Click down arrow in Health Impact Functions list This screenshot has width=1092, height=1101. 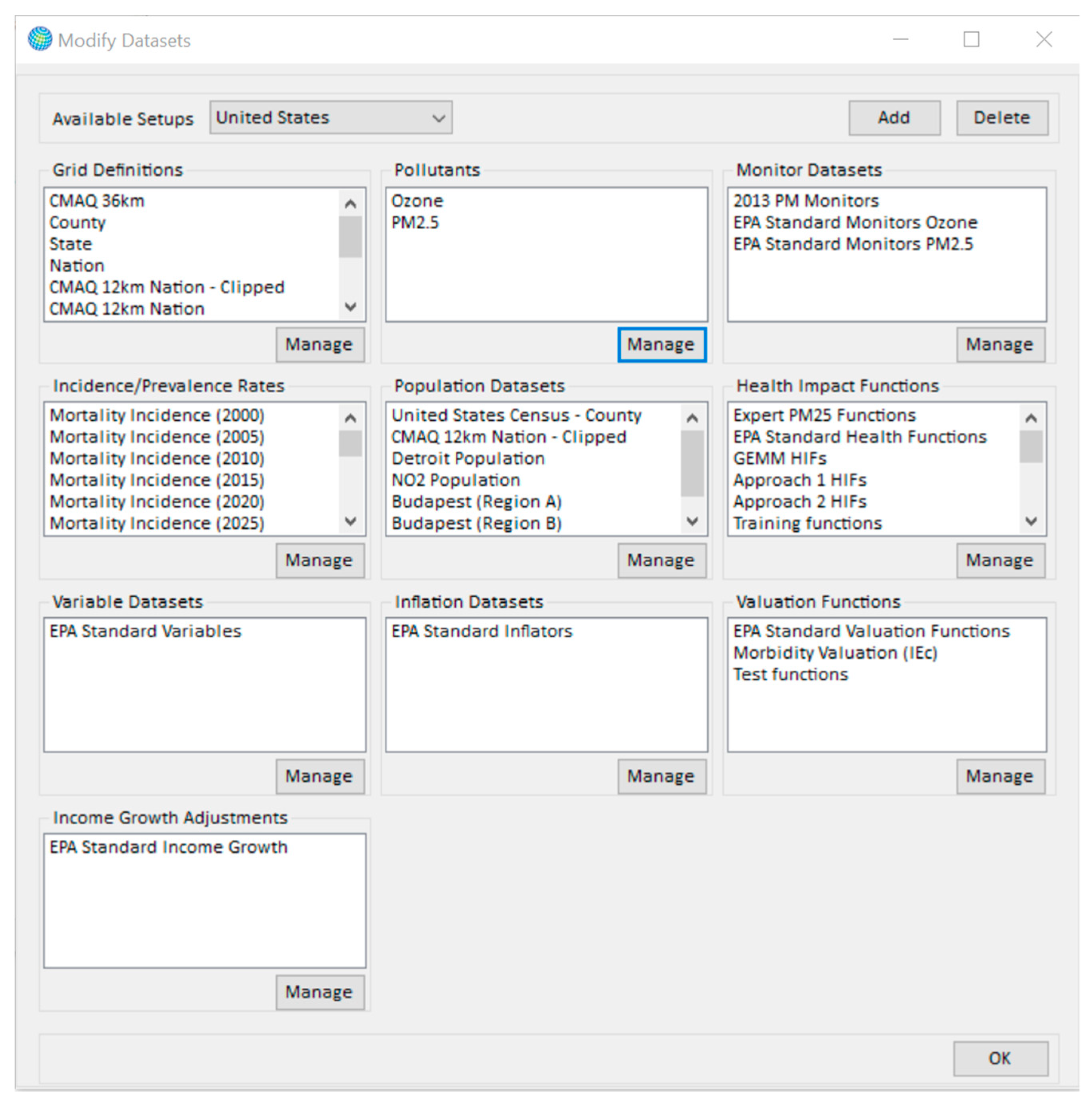click(x=1031, y=521)
